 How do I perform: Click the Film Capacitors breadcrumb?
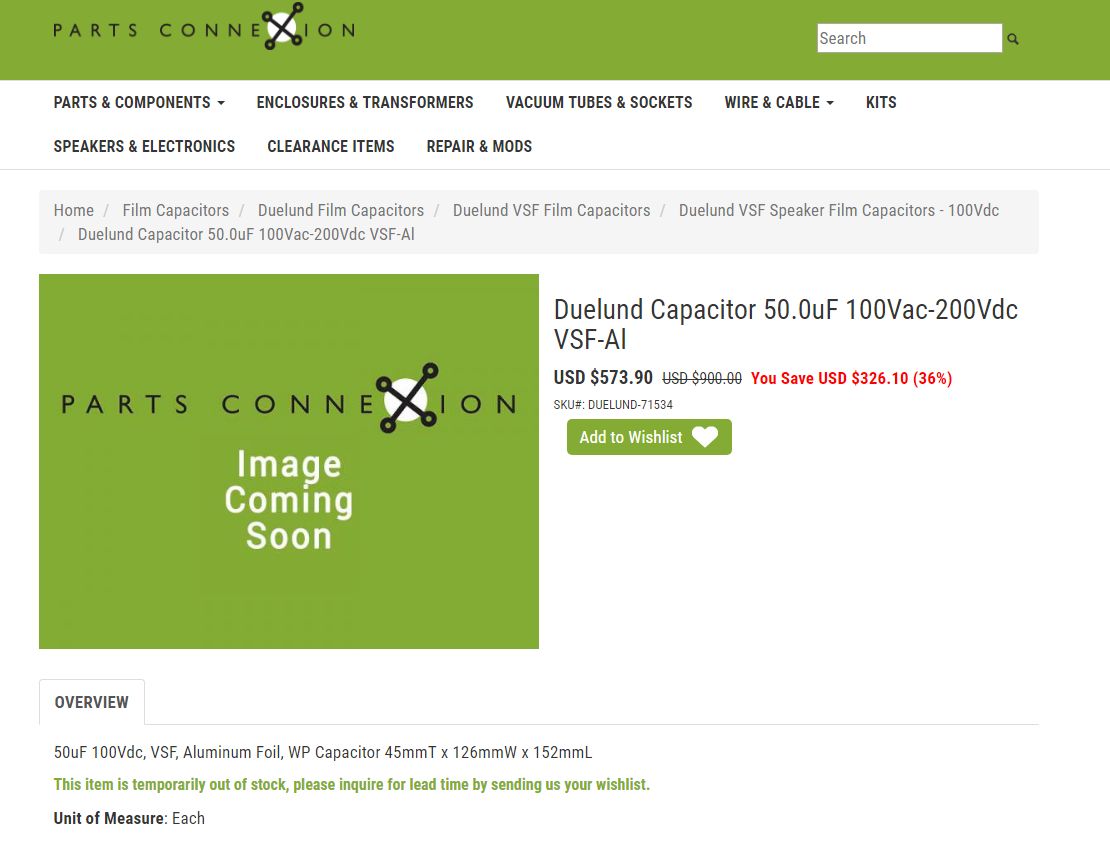click(176, 210)
